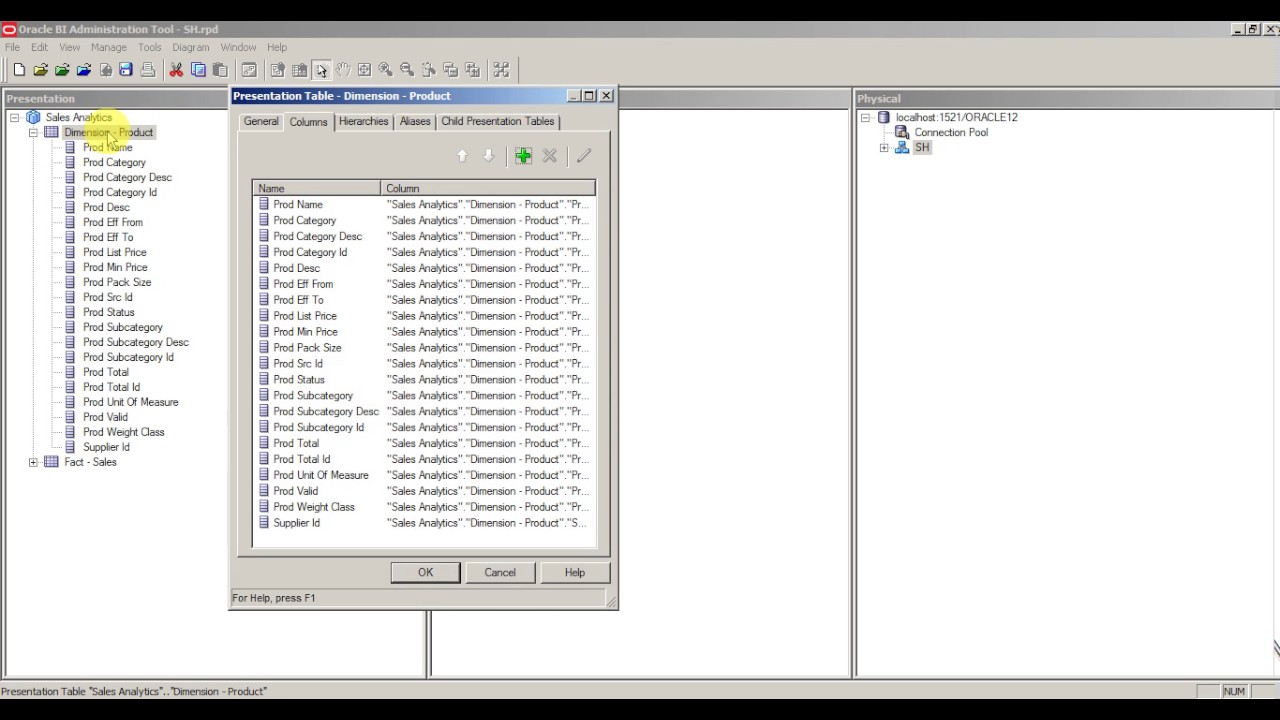This screenshot has width=1280, height=720.
Task: Click the Connection Pool icon in Physical pane
Action: pos(902,132)
